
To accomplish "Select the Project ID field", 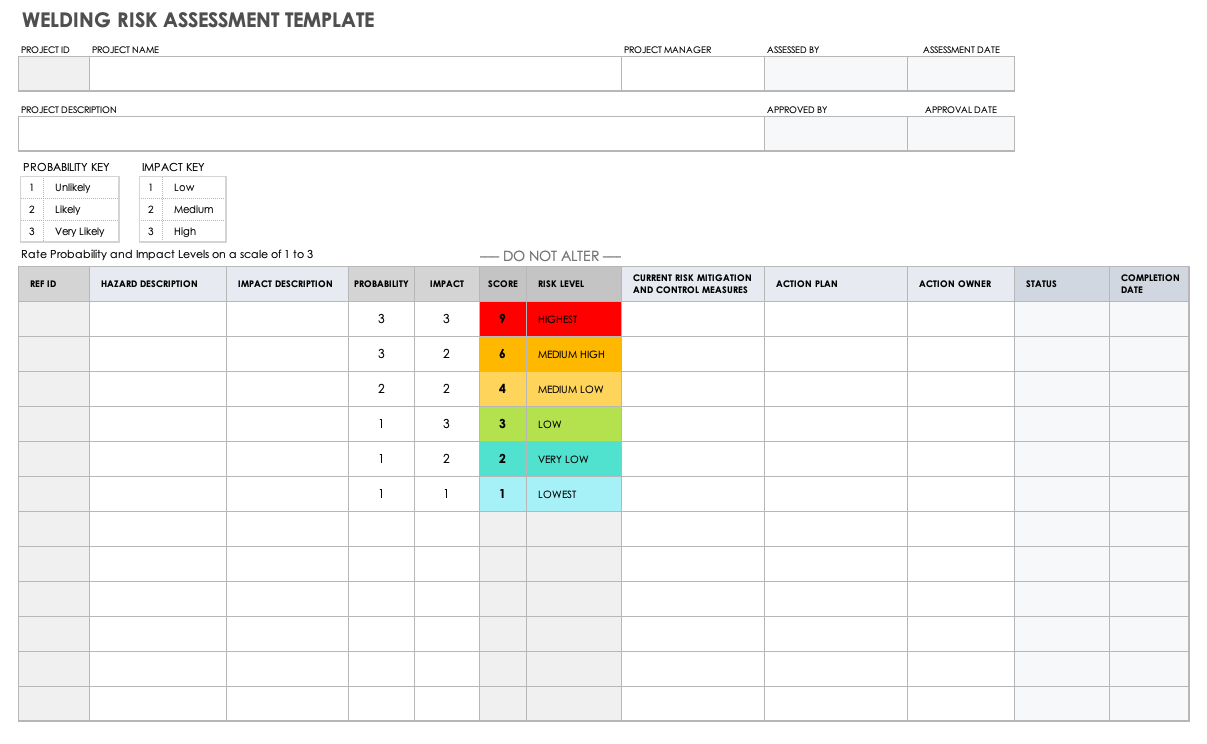I will click(x=54, y=74).
